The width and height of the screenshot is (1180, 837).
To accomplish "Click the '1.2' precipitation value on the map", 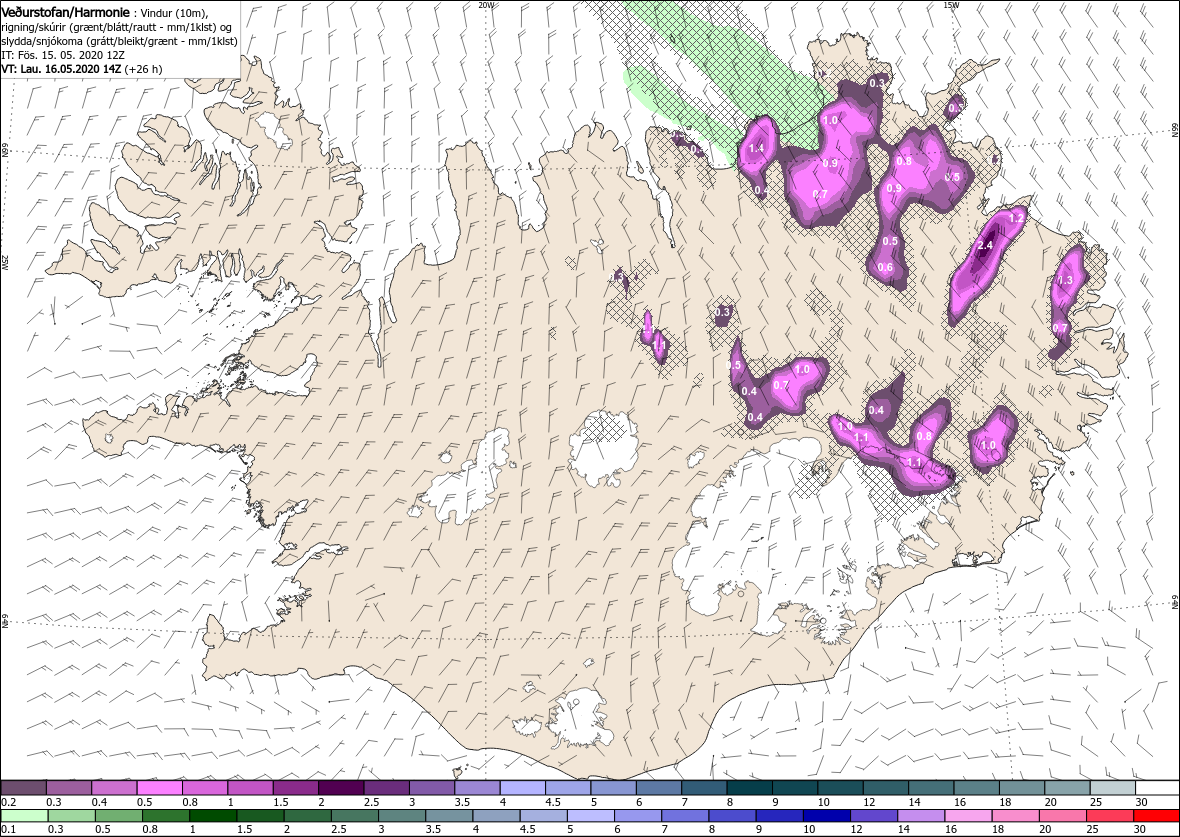I will [x=1016, y=218].
